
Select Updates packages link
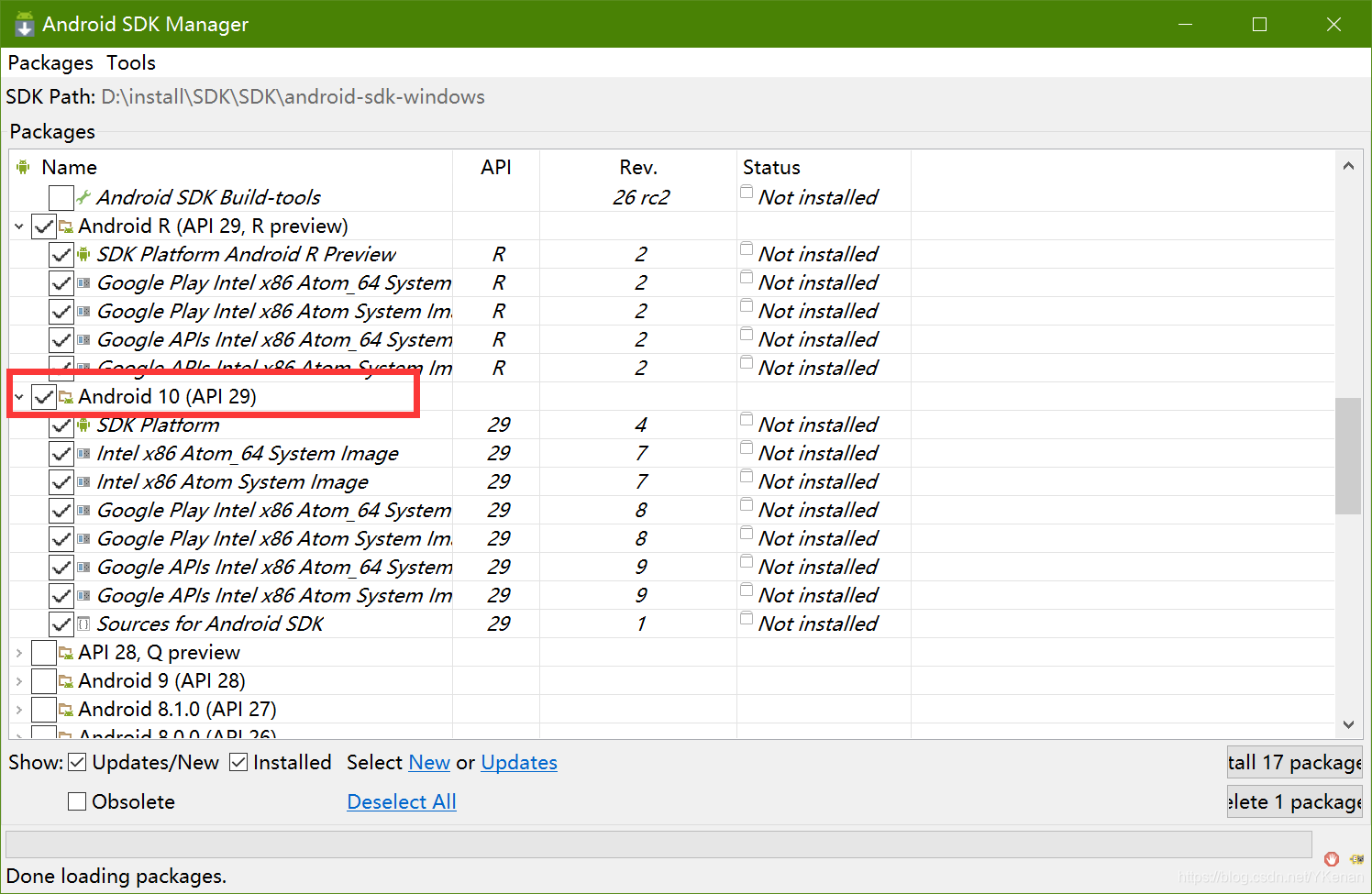519,763
